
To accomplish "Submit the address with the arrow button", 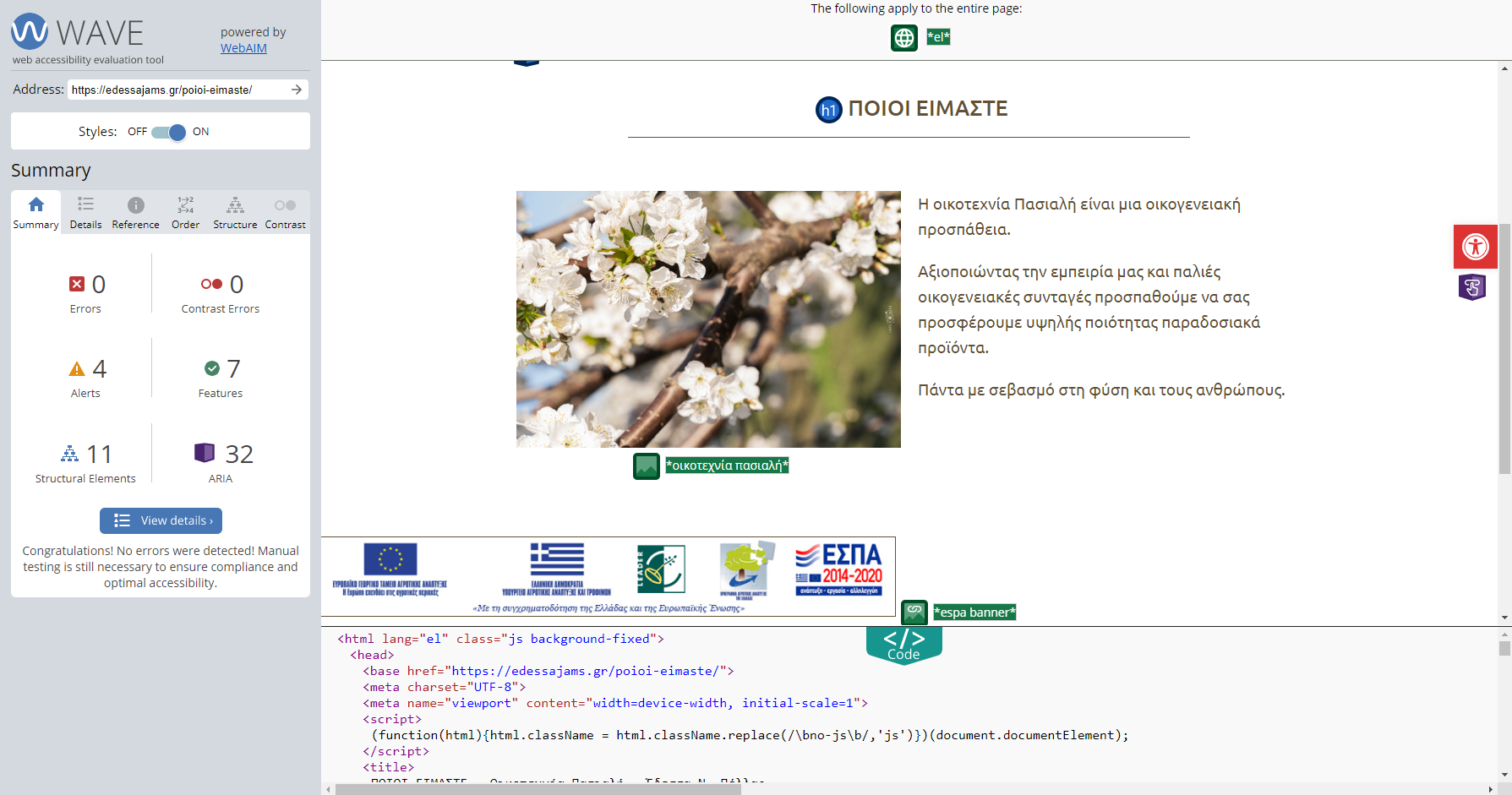I will pyautogui.click(x=297, y=89).
